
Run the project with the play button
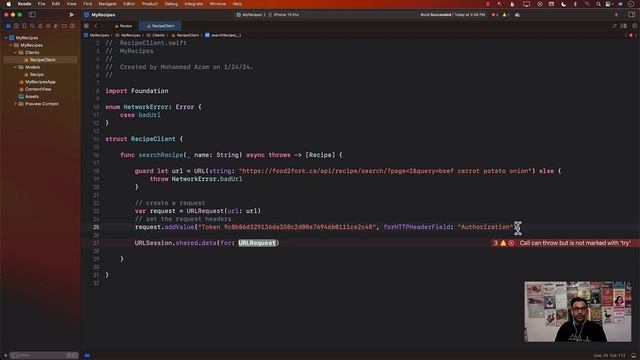[x=71, y=15]
